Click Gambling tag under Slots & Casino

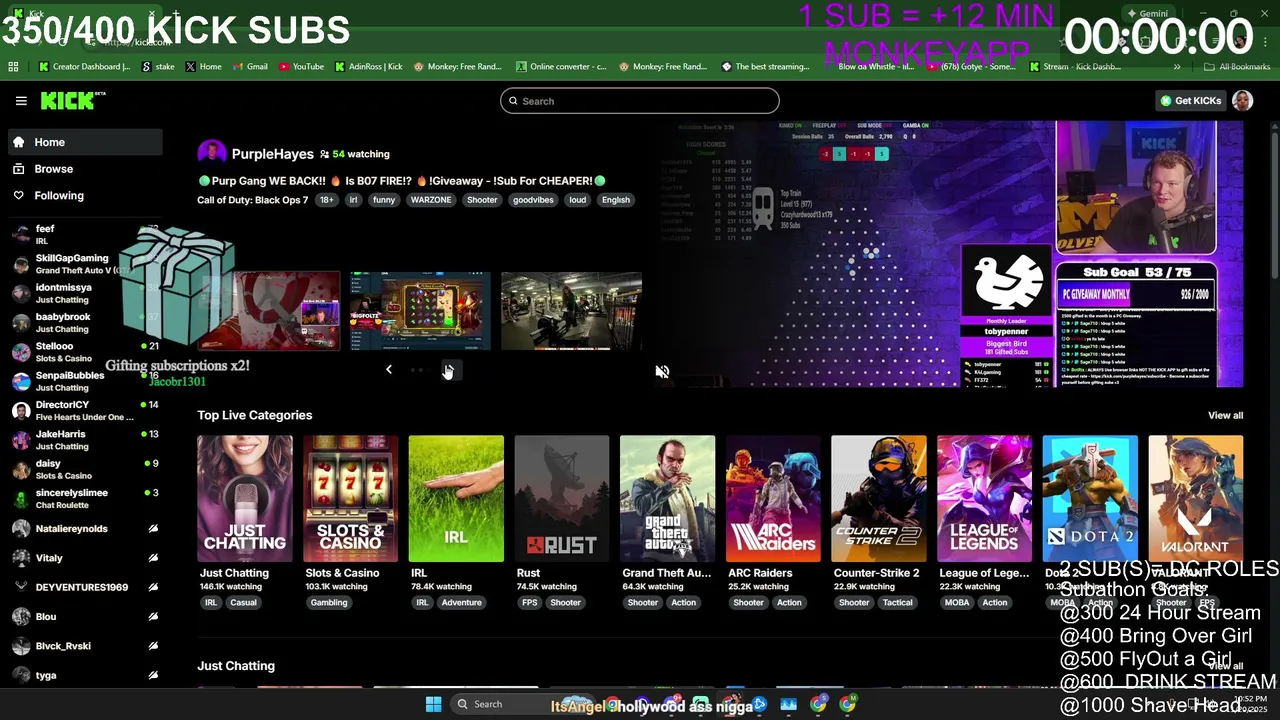[329, 603]
